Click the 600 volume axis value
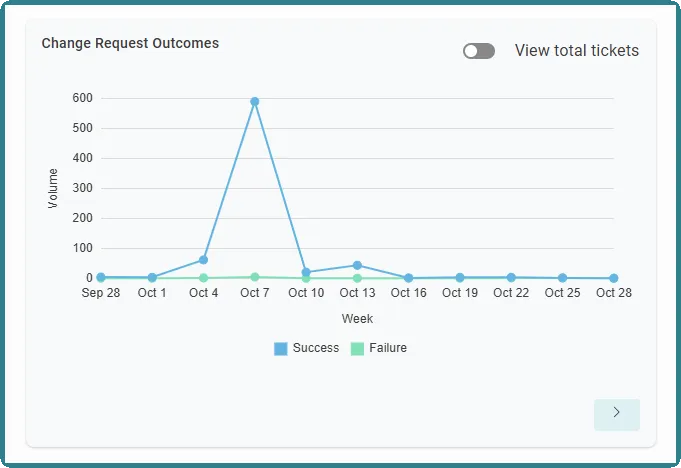Viewport: 681px width, 468px height. pyautogui.click(x=83, y=98)
